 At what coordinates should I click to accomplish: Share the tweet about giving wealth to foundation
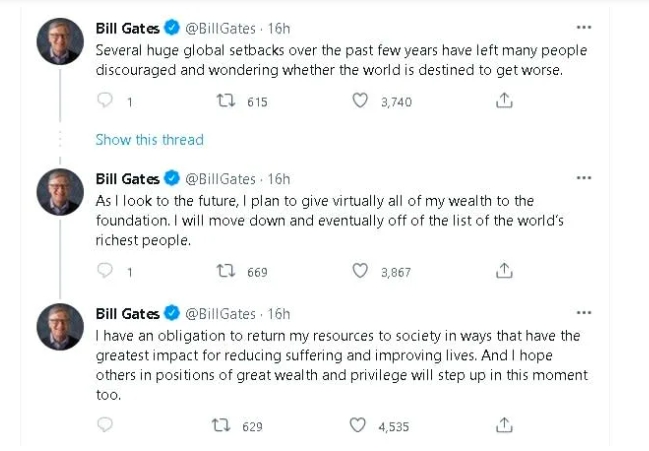coord(505,270)
